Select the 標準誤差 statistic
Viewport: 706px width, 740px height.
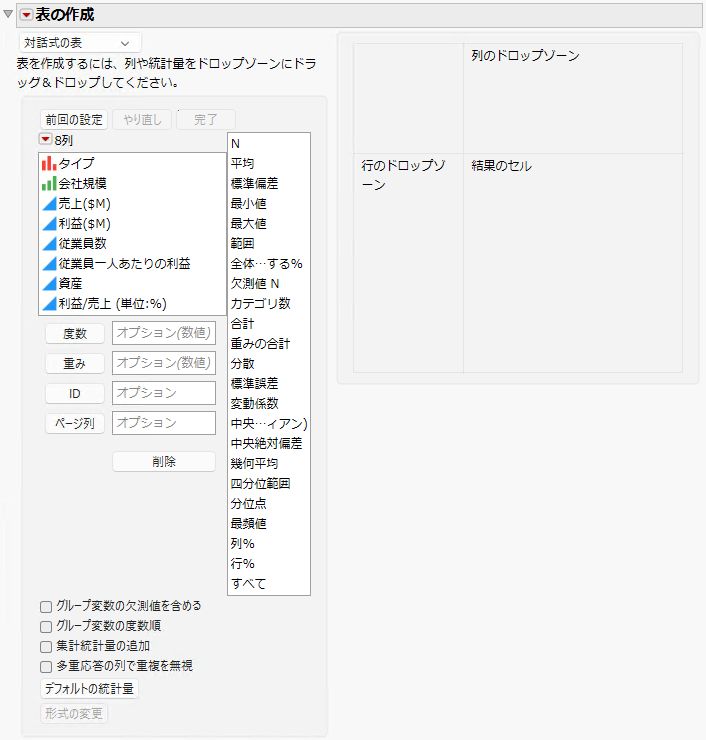254,383
